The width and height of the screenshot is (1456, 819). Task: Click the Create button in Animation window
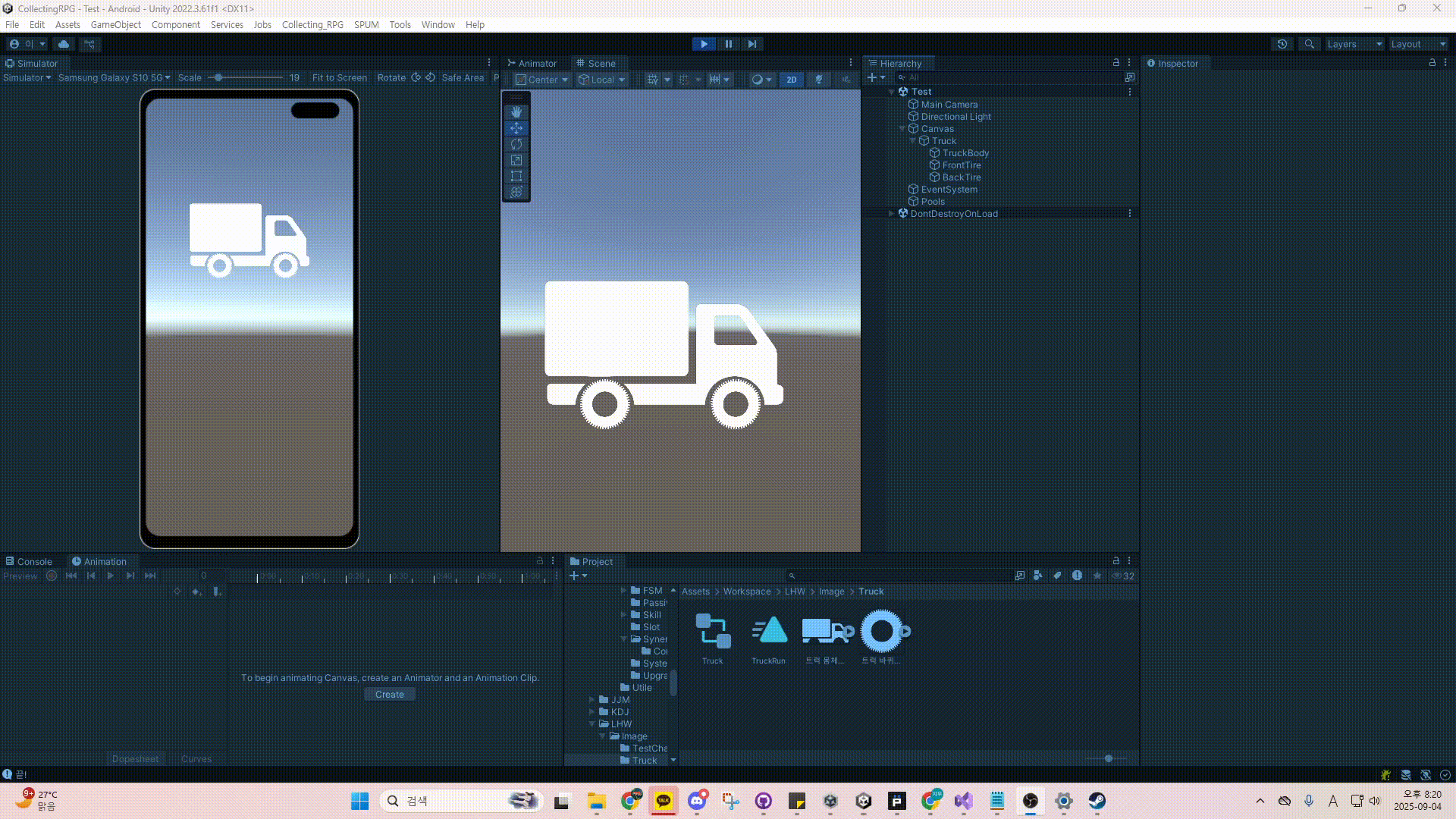[x=389, y=694]
